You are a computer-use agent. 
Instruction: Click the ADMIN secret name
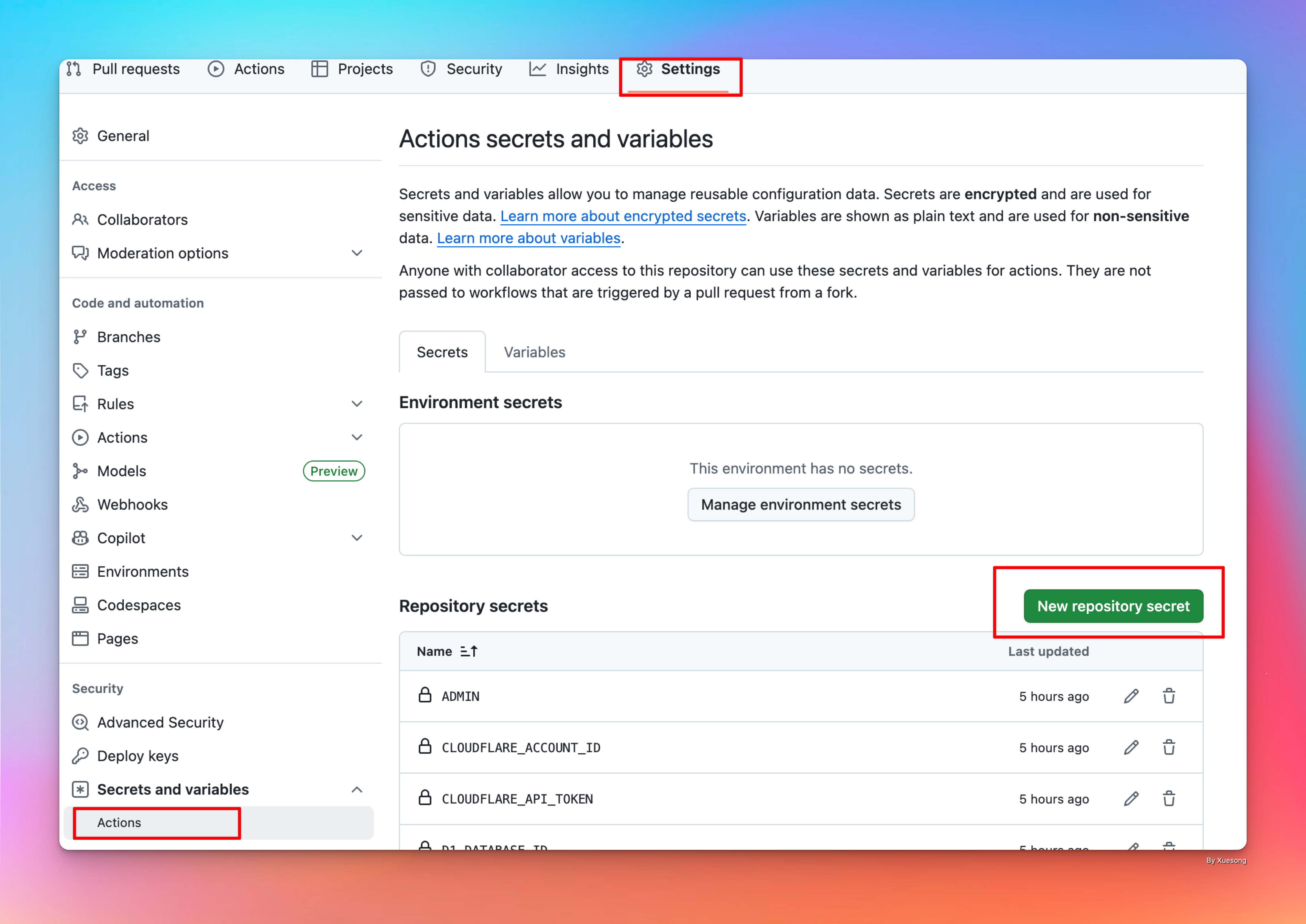460,696
